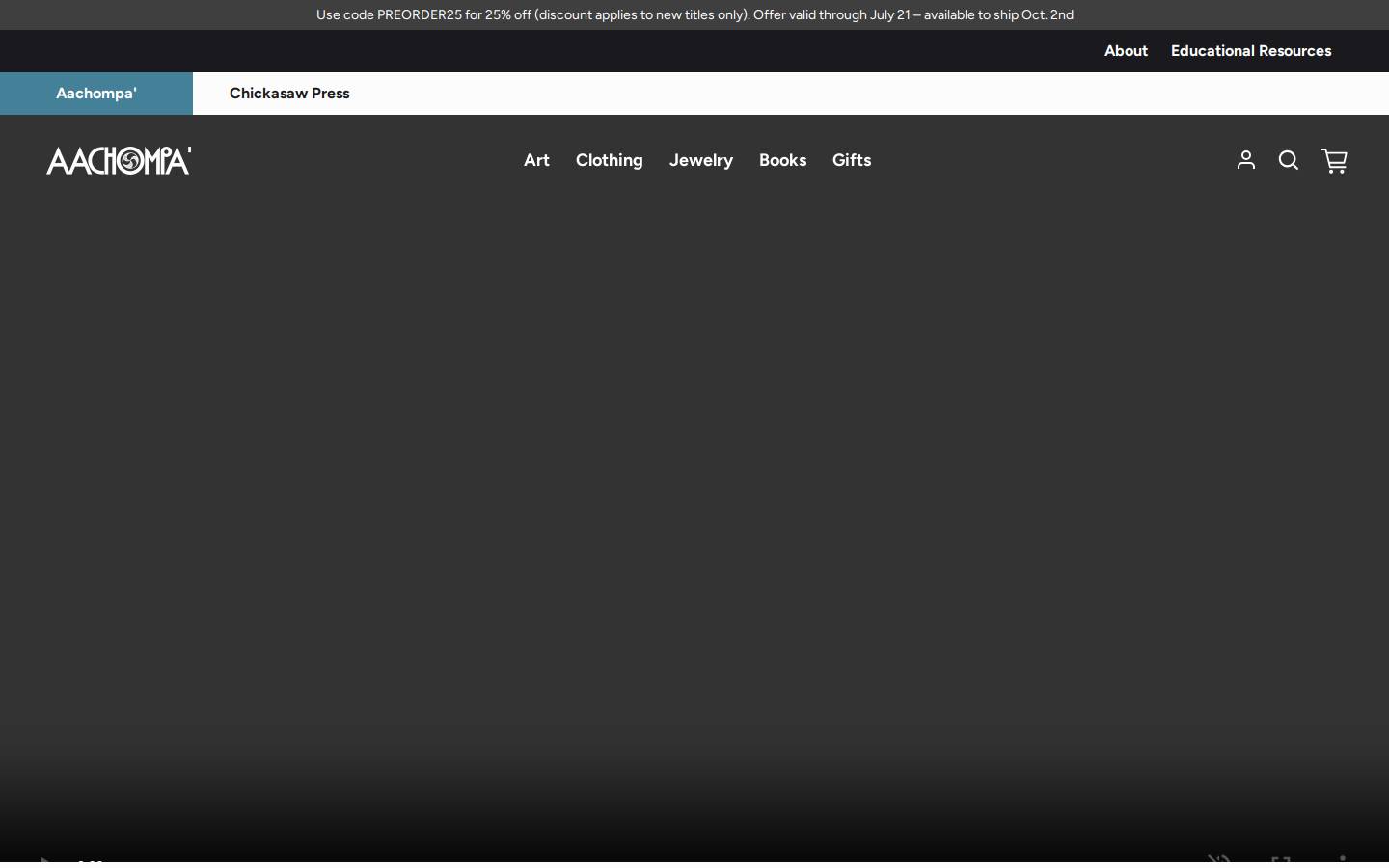This screenshot has width=1389, height=868.
Task: Open the Books menu
Action: (782, 160)
